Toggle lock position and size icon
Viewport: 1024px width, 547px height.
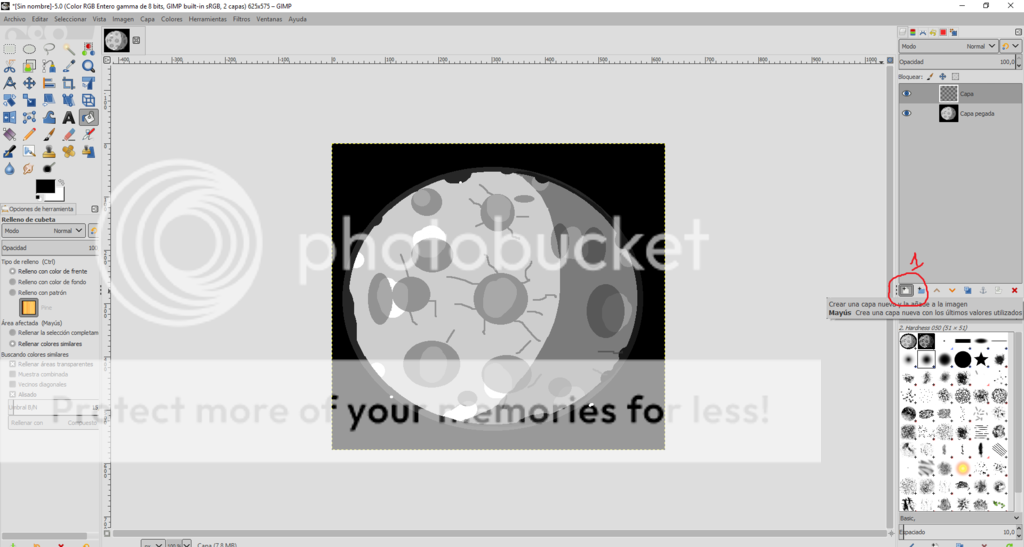click(942, 76)
